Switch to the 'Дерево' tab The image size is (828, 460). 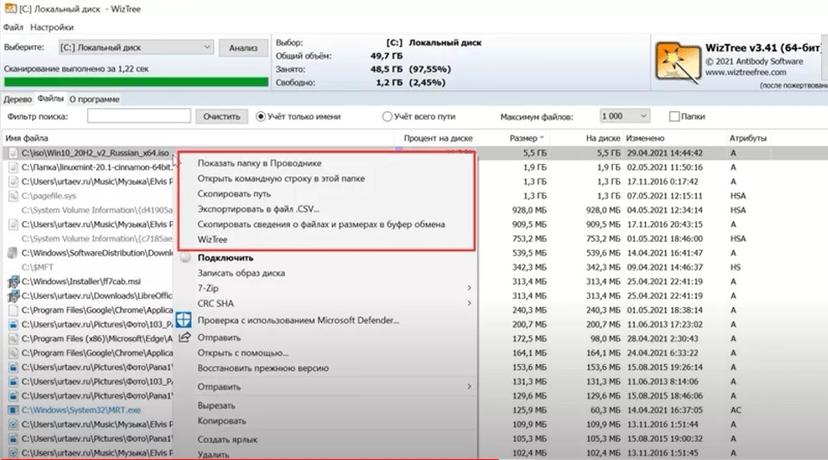(x=17, y=99)
